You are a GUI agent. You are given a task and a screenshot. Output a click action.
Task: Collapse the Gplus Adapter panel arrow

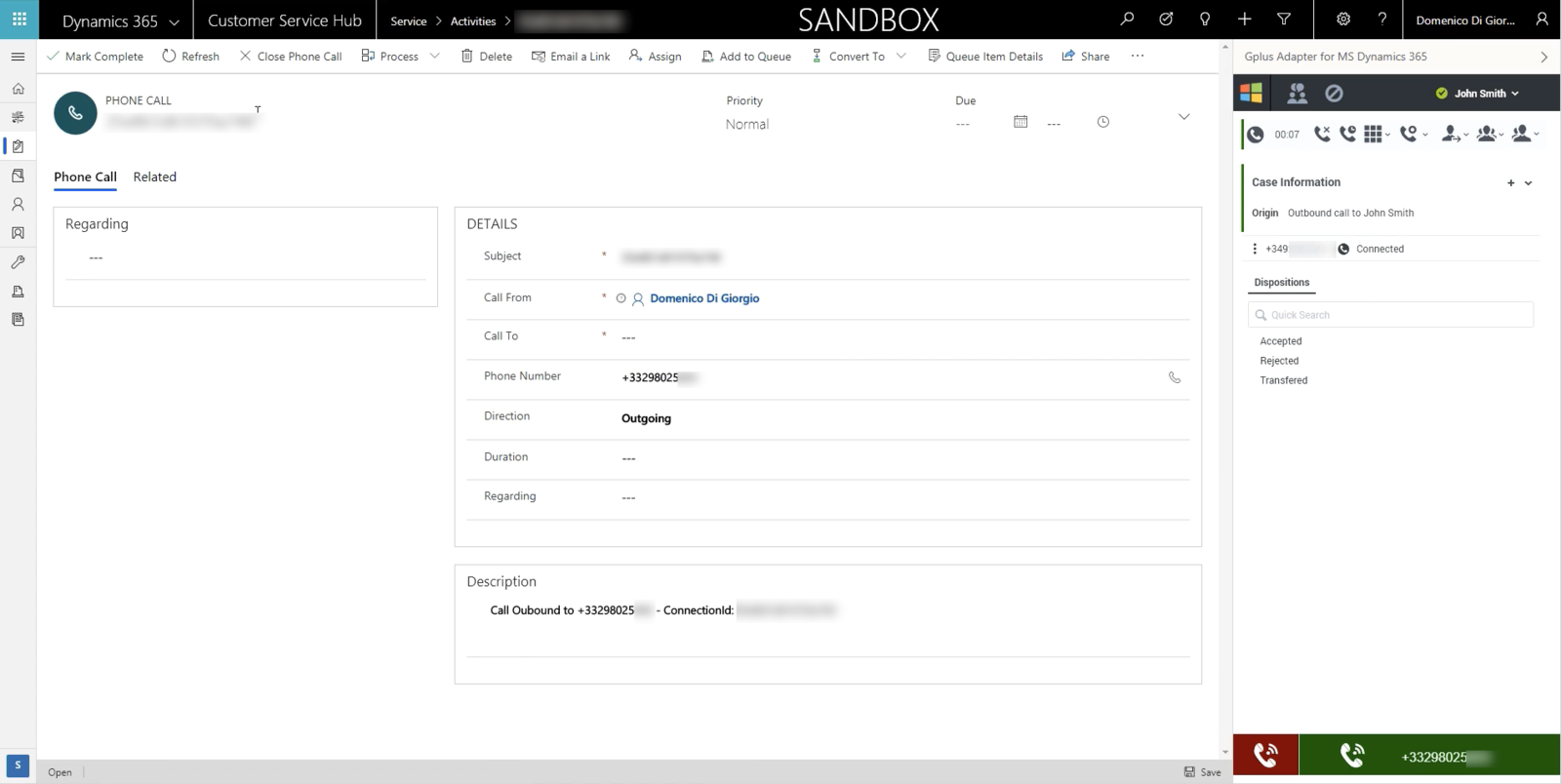tap(1543, 57)
